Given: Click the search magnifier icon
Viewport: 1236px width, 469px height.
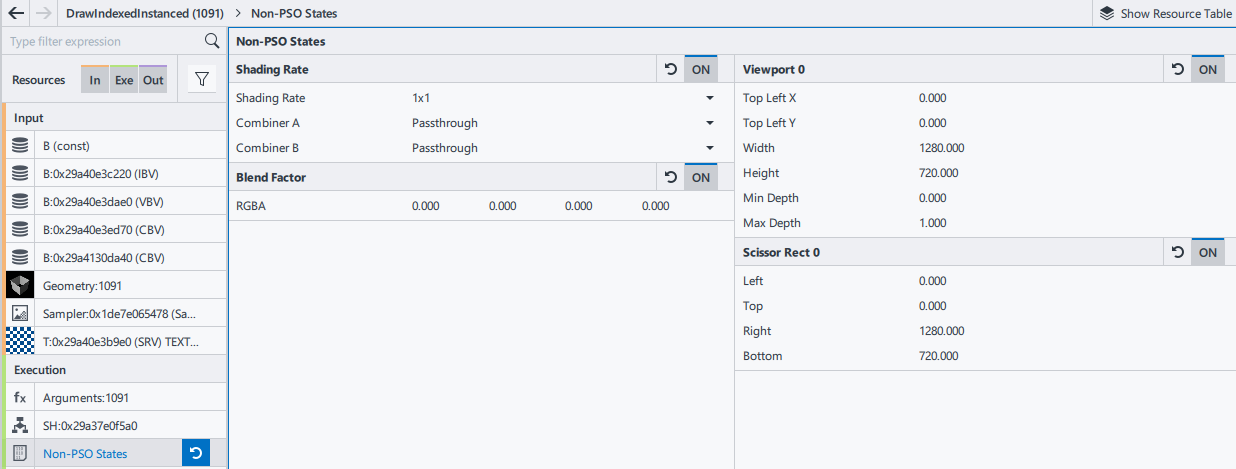Looking at the screenshot, I should 212,41.
